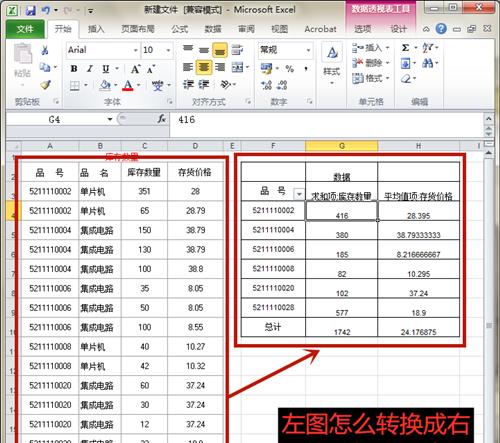Click the sort and filter icon
The height and width of the screenshot is (443, 500).
click(x=428, y=48)
